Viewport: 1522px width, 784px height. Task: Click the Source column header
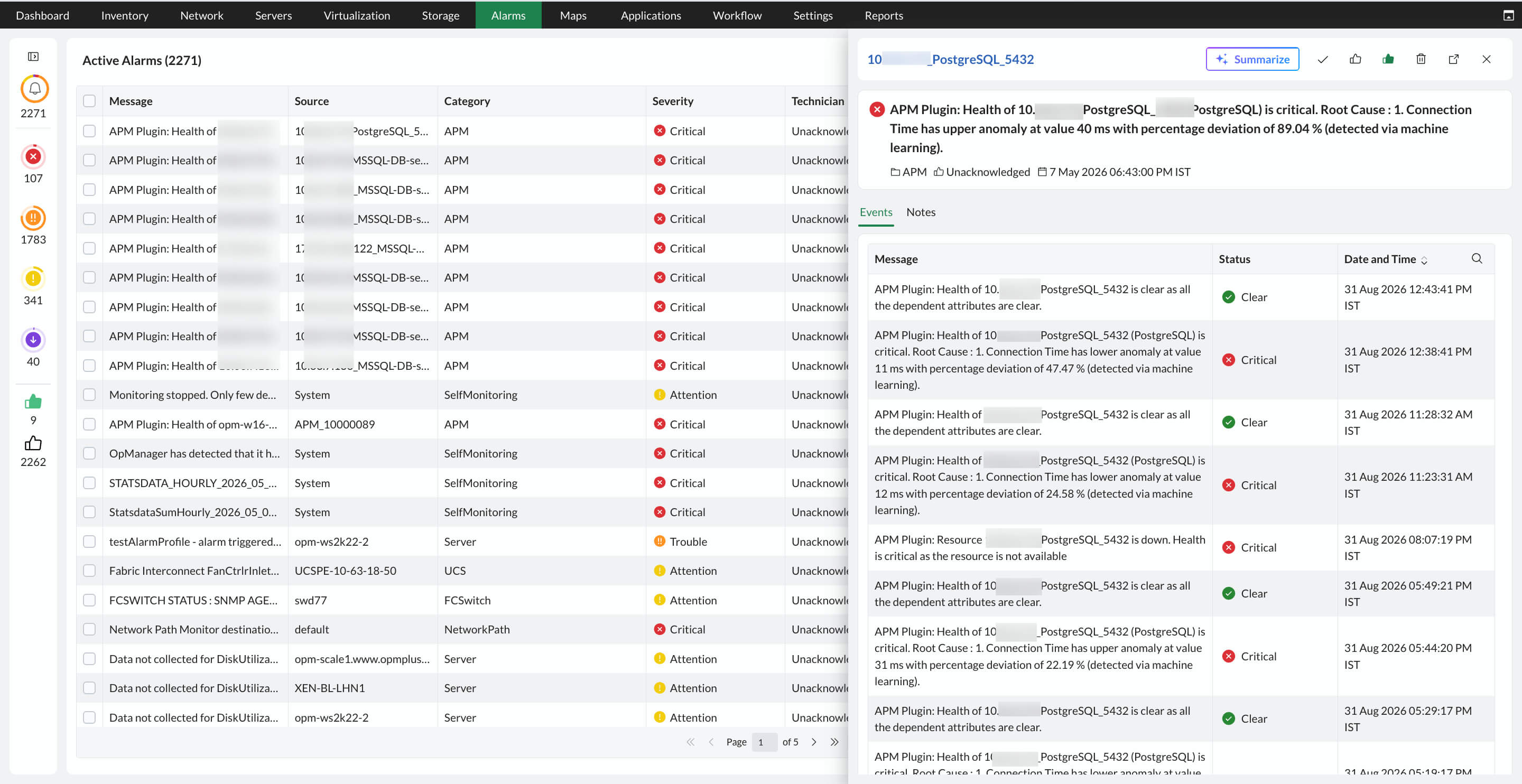pyautogui.click(x=311, y=101)
